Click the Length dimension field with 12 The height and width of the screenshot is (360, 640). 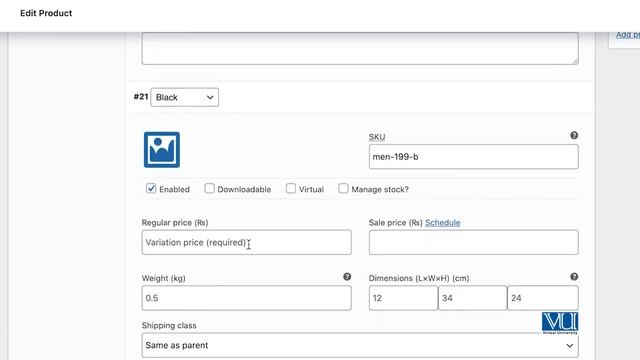point(403,298)
